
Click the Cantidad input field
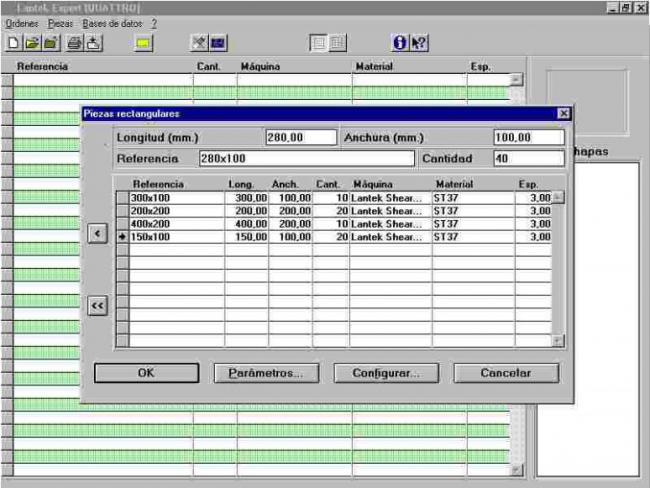[x=529, y=158]
